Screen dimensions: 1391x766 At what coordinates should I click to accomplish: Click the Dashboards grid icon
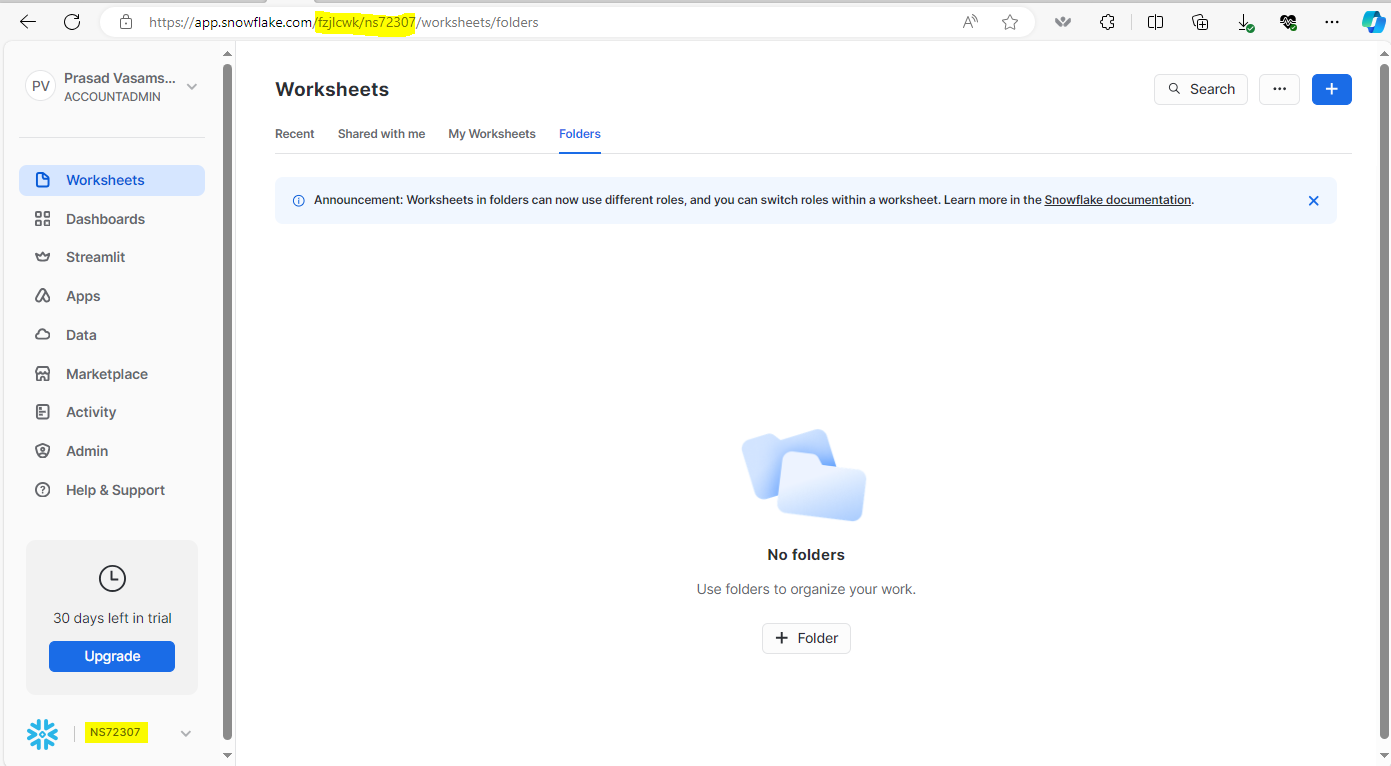[42, 219]
